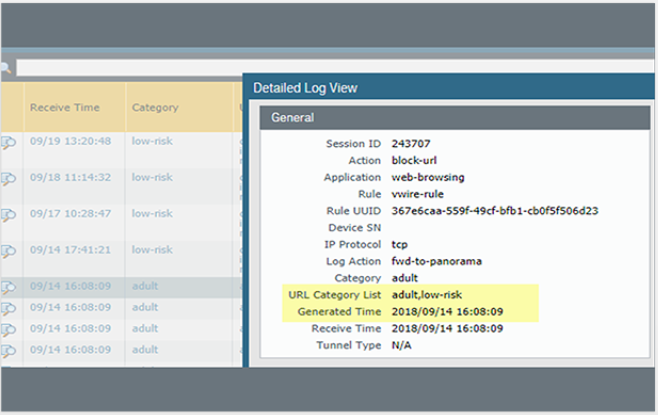Screen dimensions: 658x415
Task: Select the Generated Time value 2018/09/14 16:08:09
Action: (447, 312)
